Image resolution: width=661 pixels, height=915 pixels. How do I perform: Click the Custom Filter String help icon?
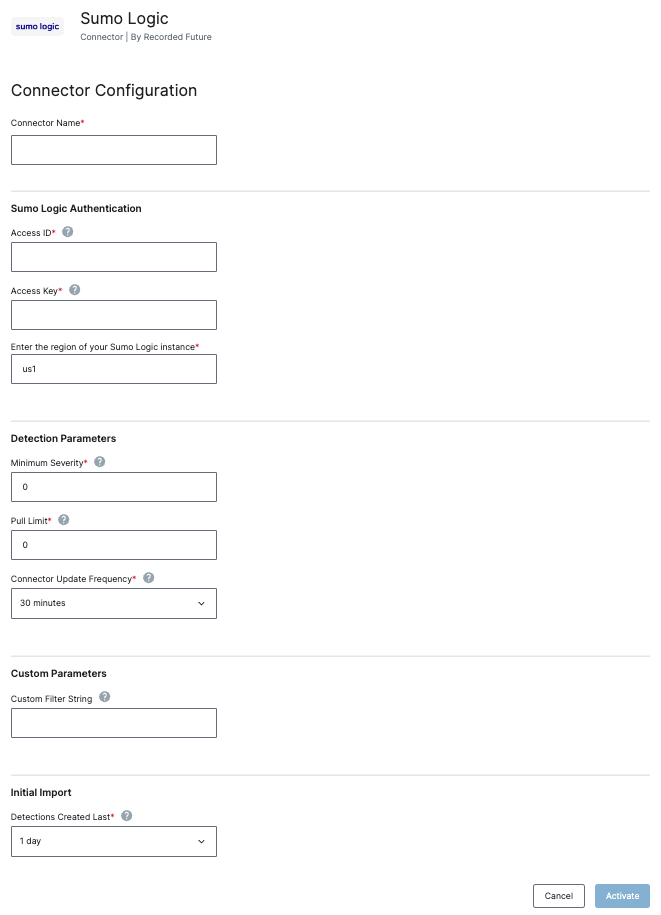coord(105,698)
